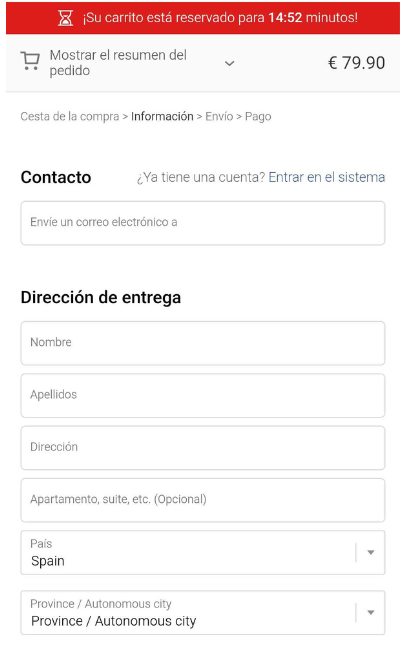Expand the order summary chevron

coord(229,63)
